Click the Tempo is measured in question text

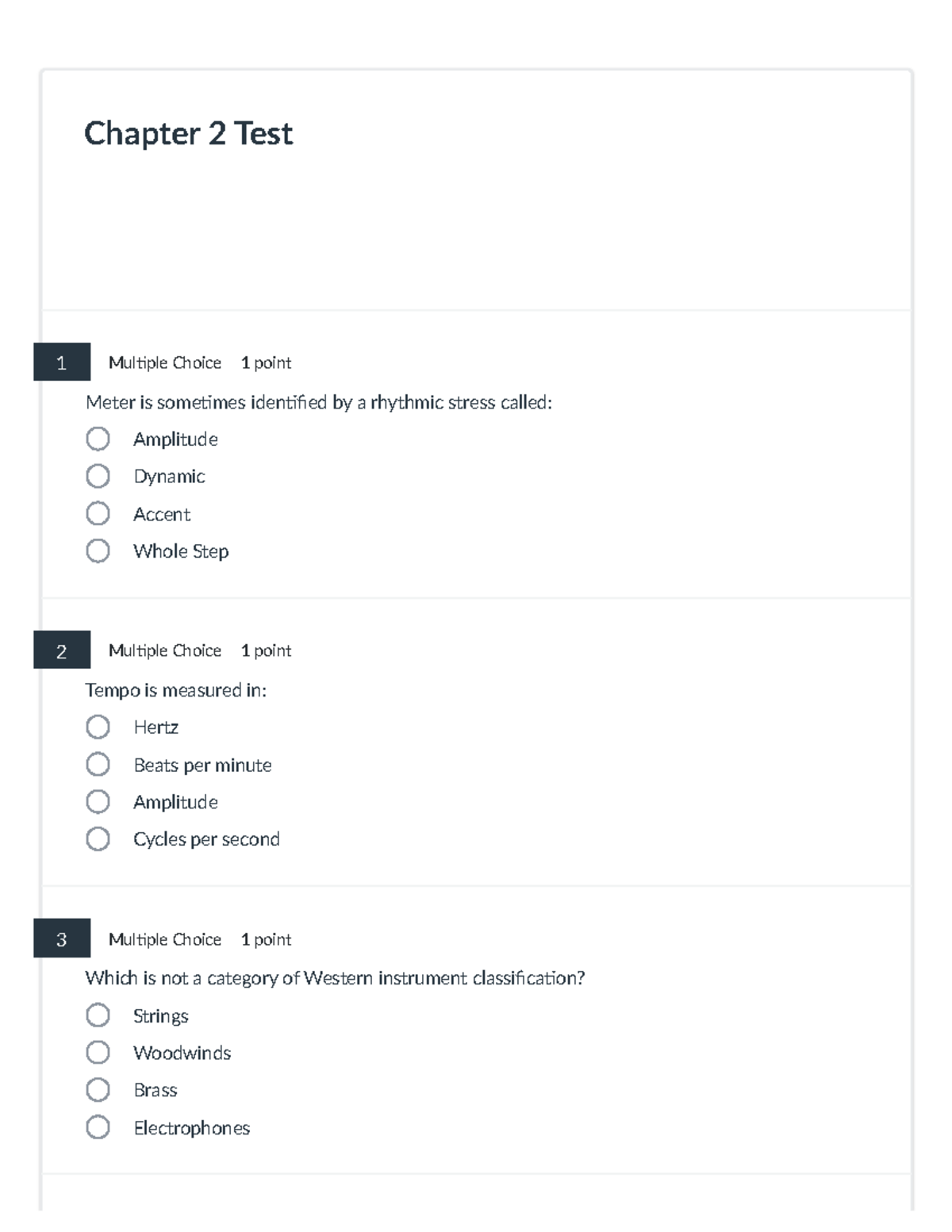(x=176, y=690)
